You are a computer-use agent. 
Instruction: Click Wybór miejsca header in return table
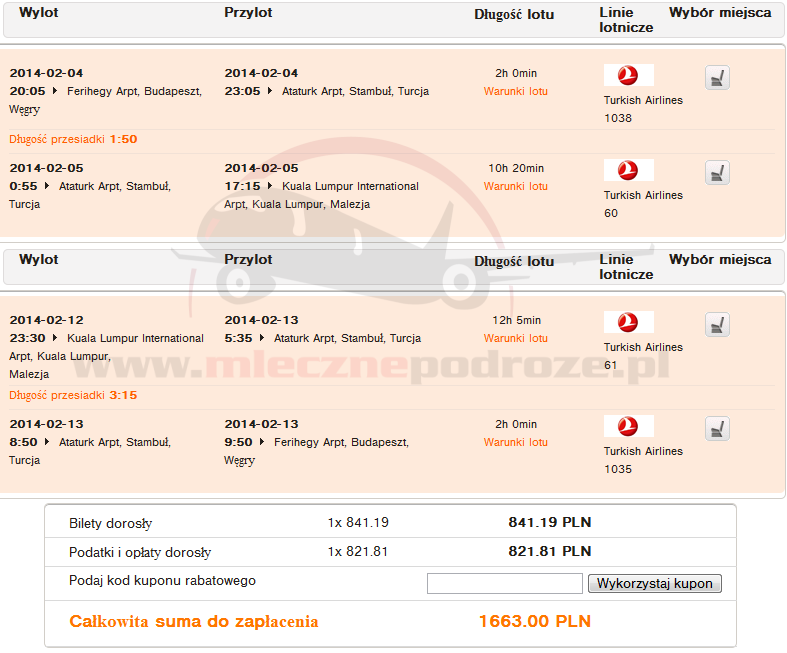[x=720, y=259]
